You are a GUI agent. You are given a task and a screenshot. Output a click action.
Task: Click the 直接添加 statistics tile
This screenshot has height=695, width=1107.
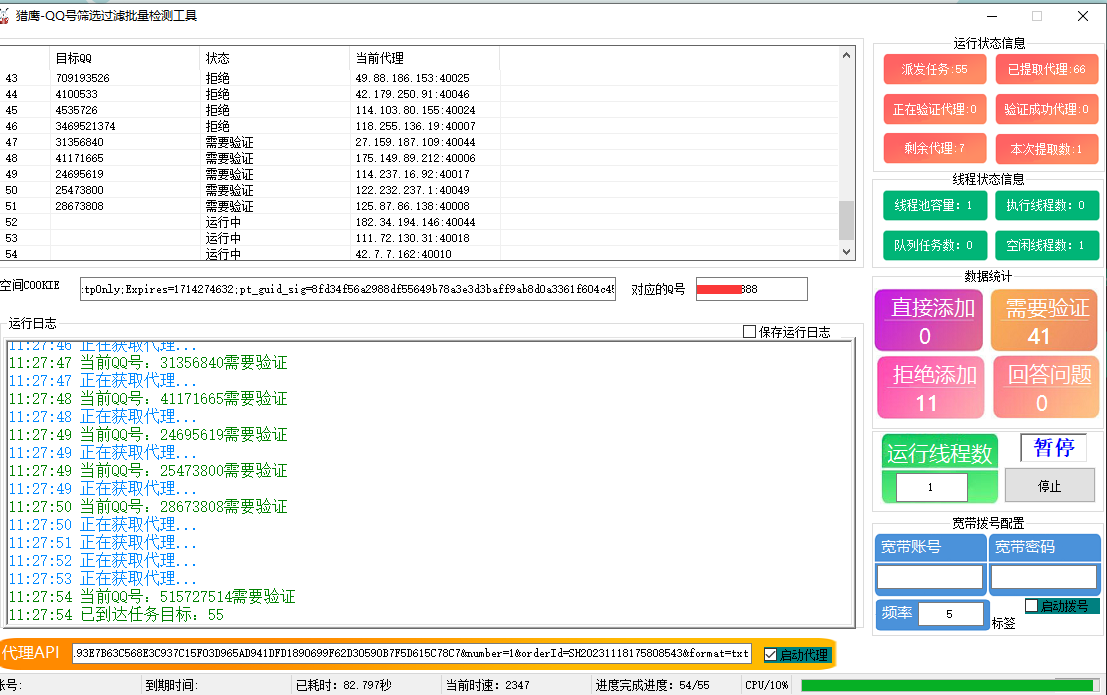[x=929, y=320]
